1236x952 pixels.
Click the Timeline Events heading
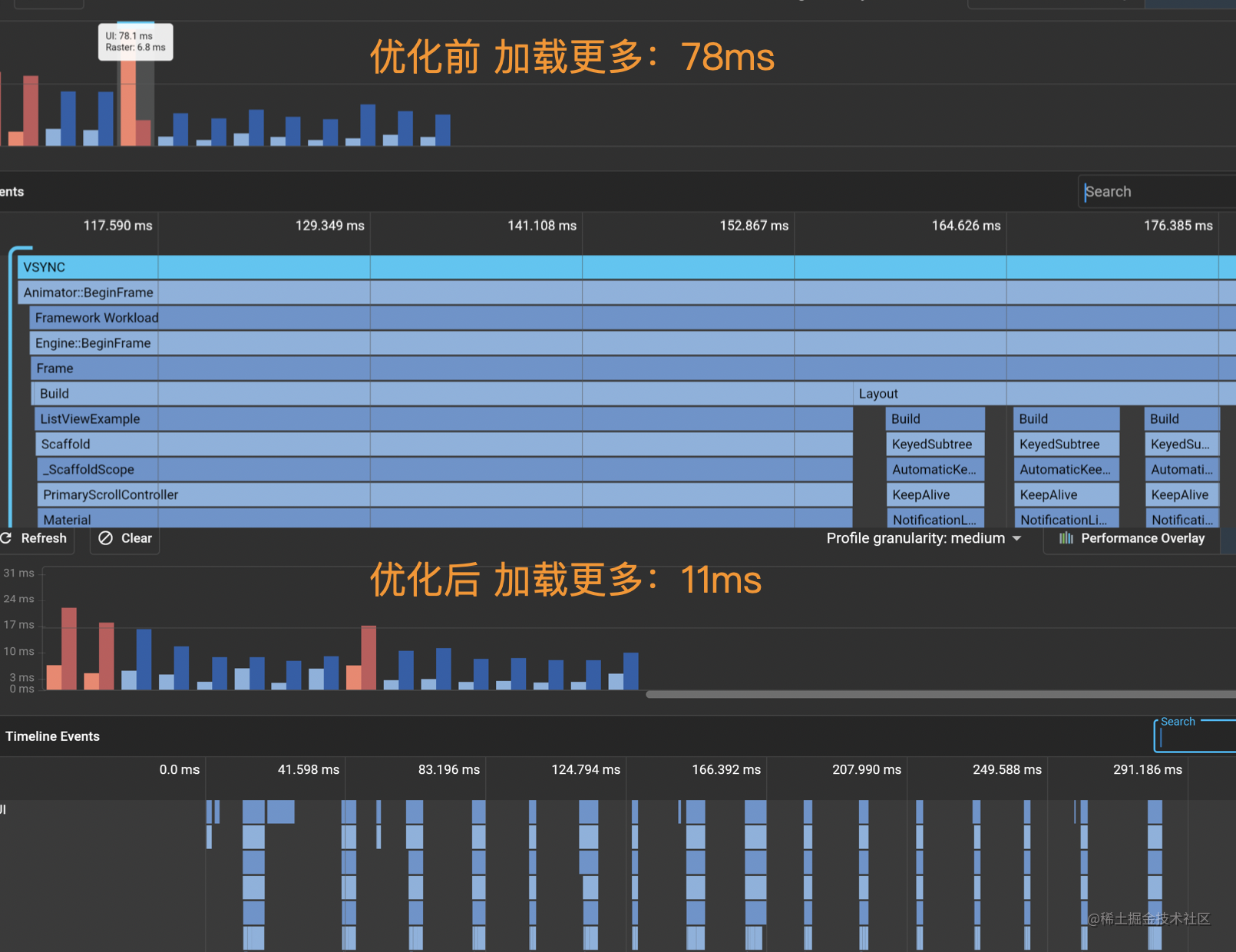click(53, 736)
